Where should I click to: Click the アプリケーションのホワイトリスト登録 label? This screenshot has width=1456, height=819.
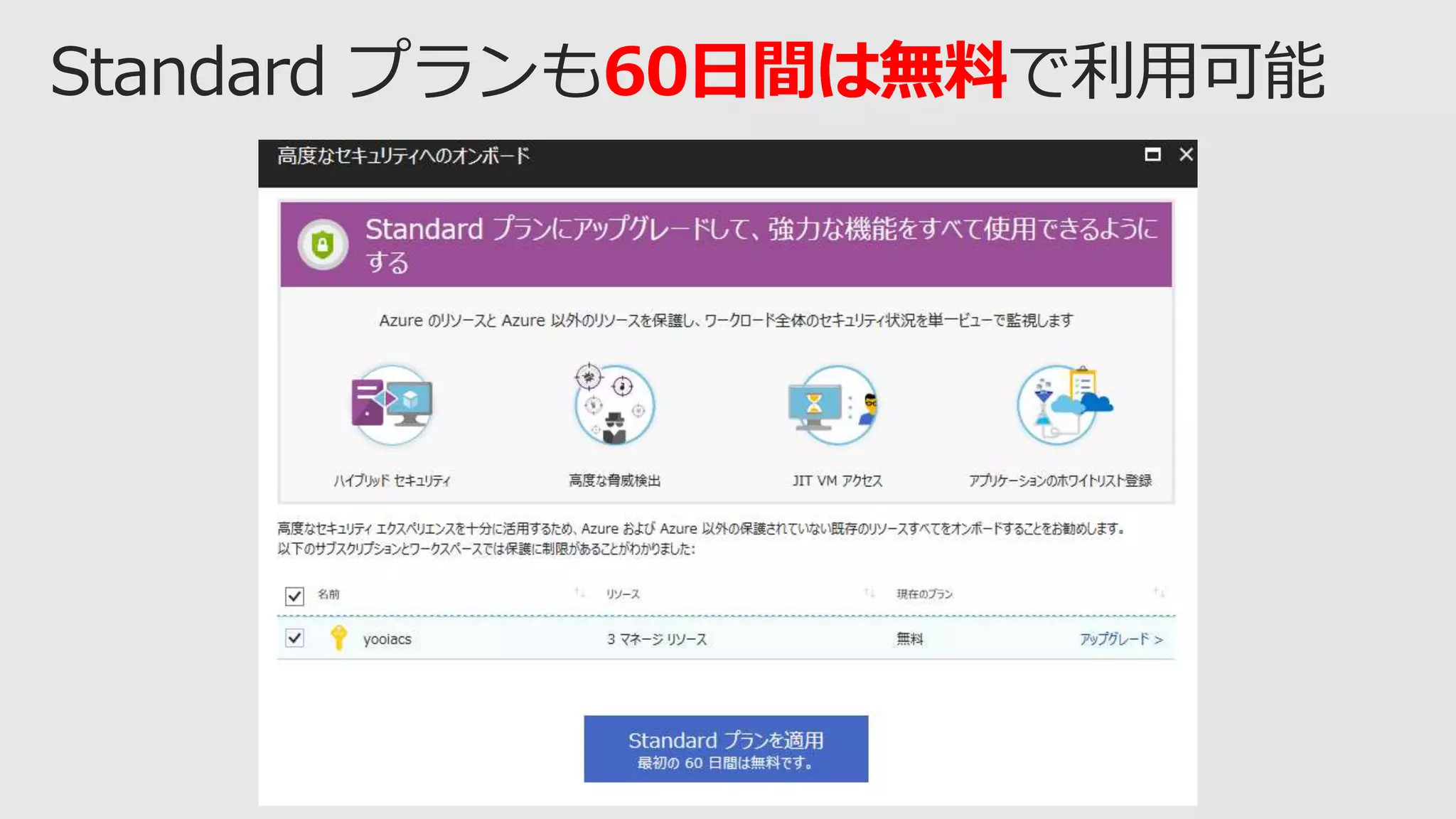click(1060, 481)
